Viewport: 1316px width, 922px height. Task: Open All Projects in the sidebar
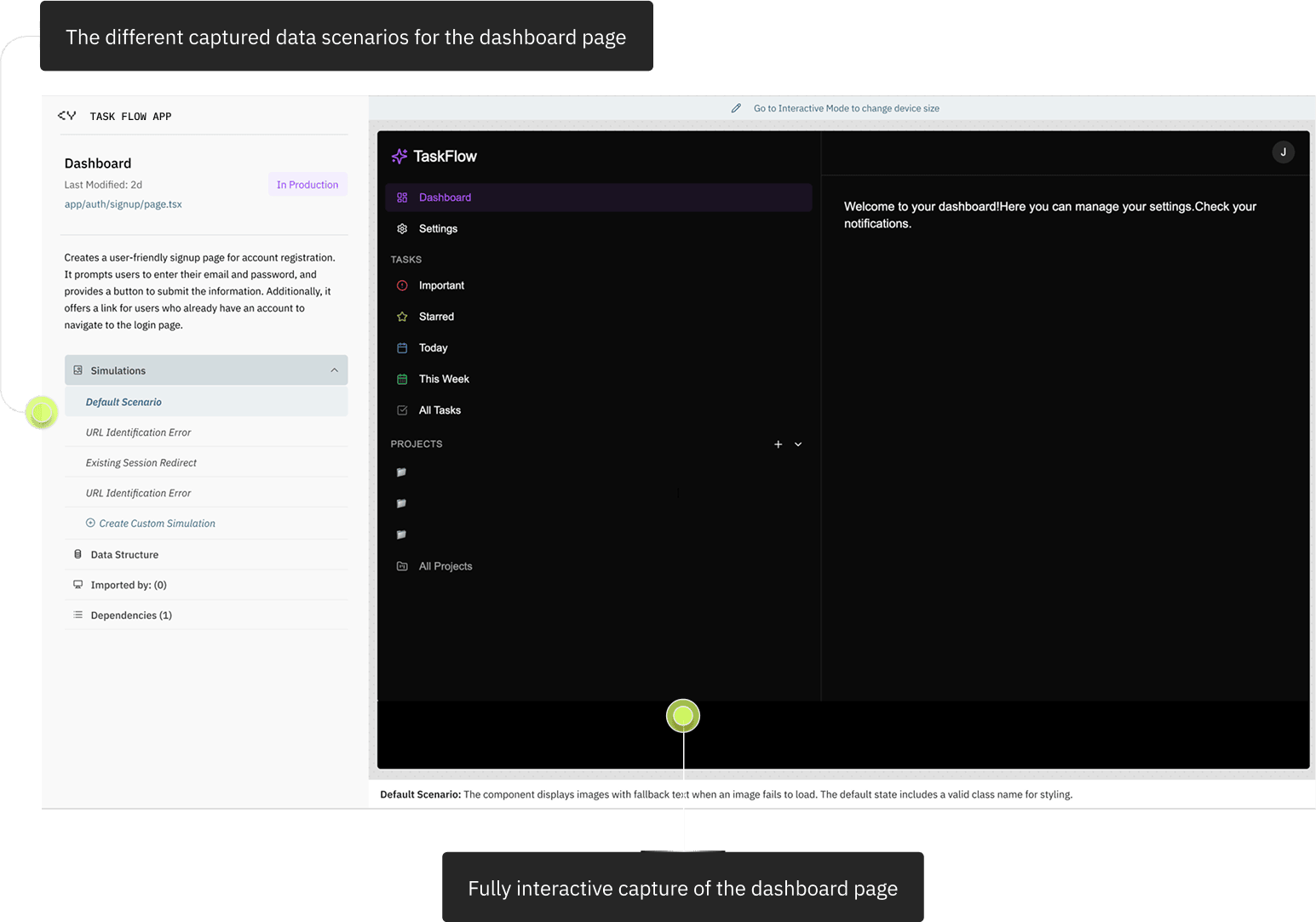pos(445,566)
